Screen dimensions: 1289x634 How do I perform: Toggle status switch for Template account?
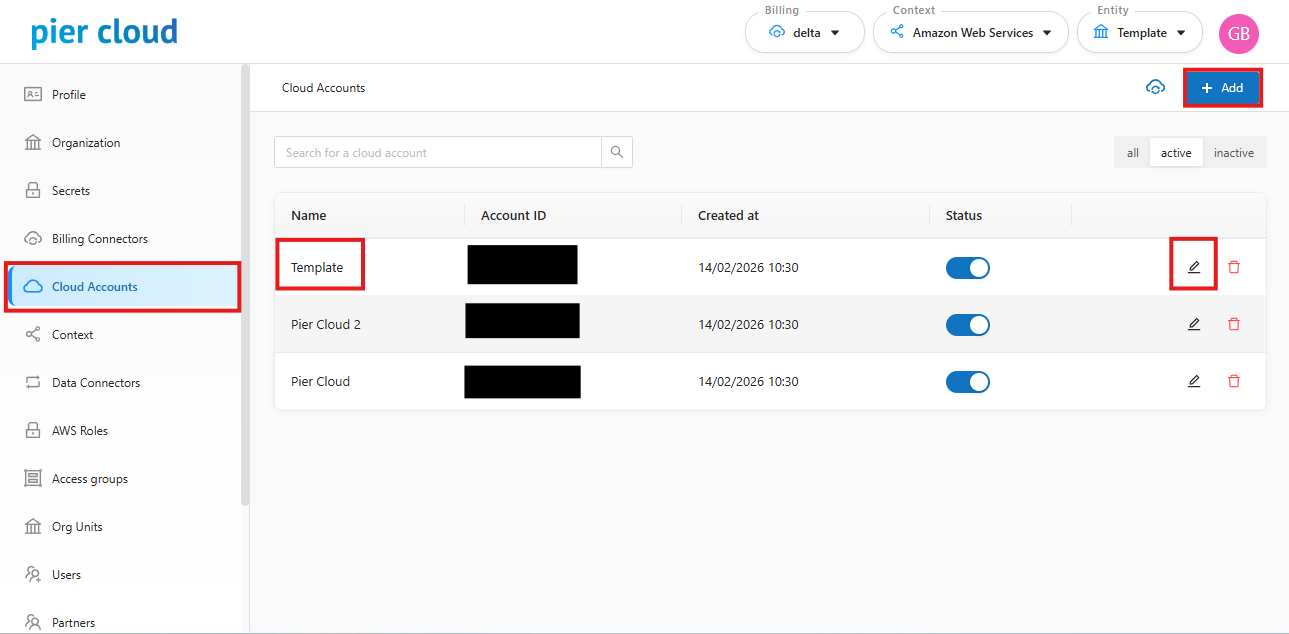click(x=967, y=267)
